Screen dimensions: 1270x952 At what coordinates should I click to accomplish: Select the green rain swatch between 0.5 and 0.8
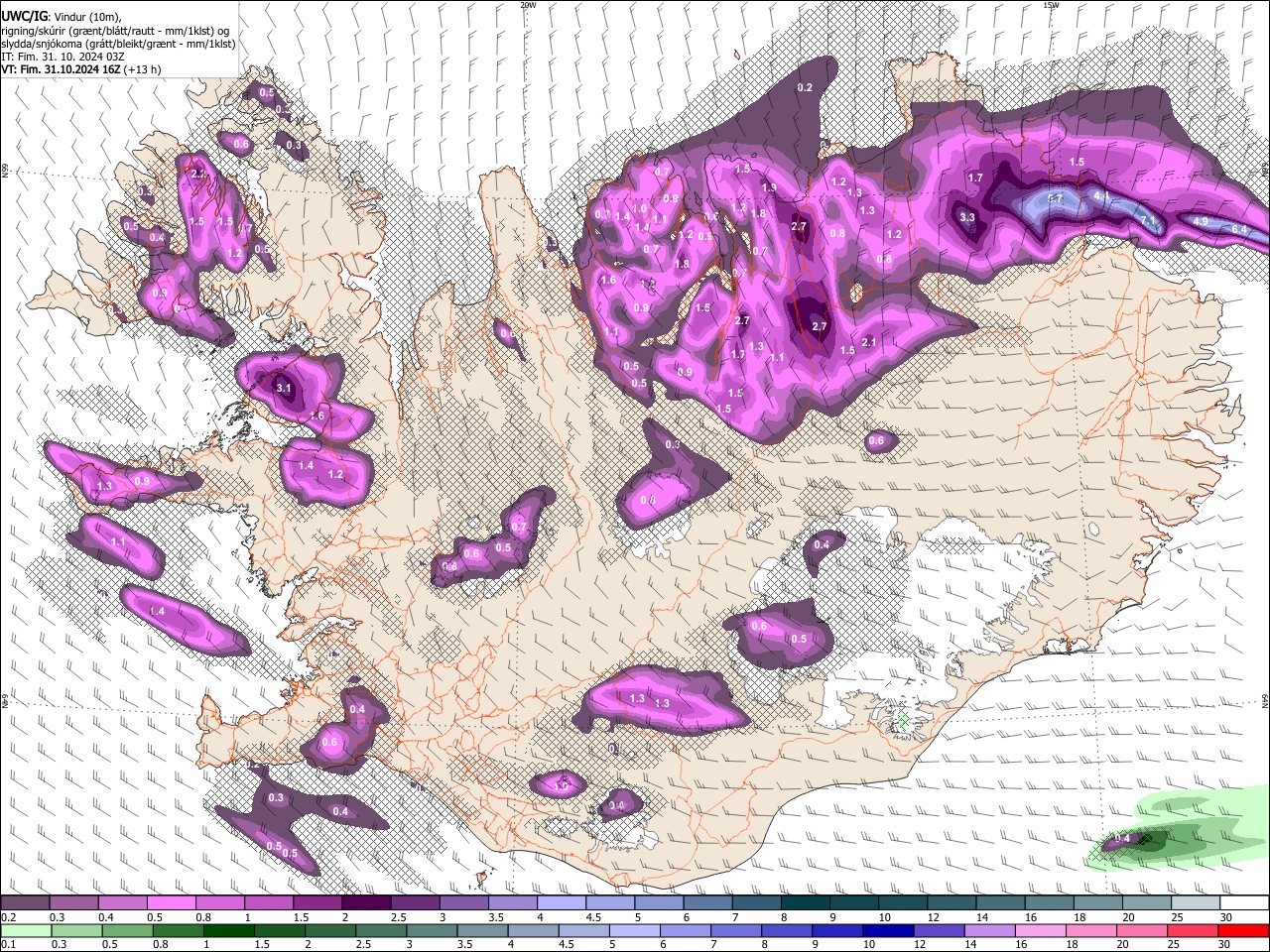[127, 930]
